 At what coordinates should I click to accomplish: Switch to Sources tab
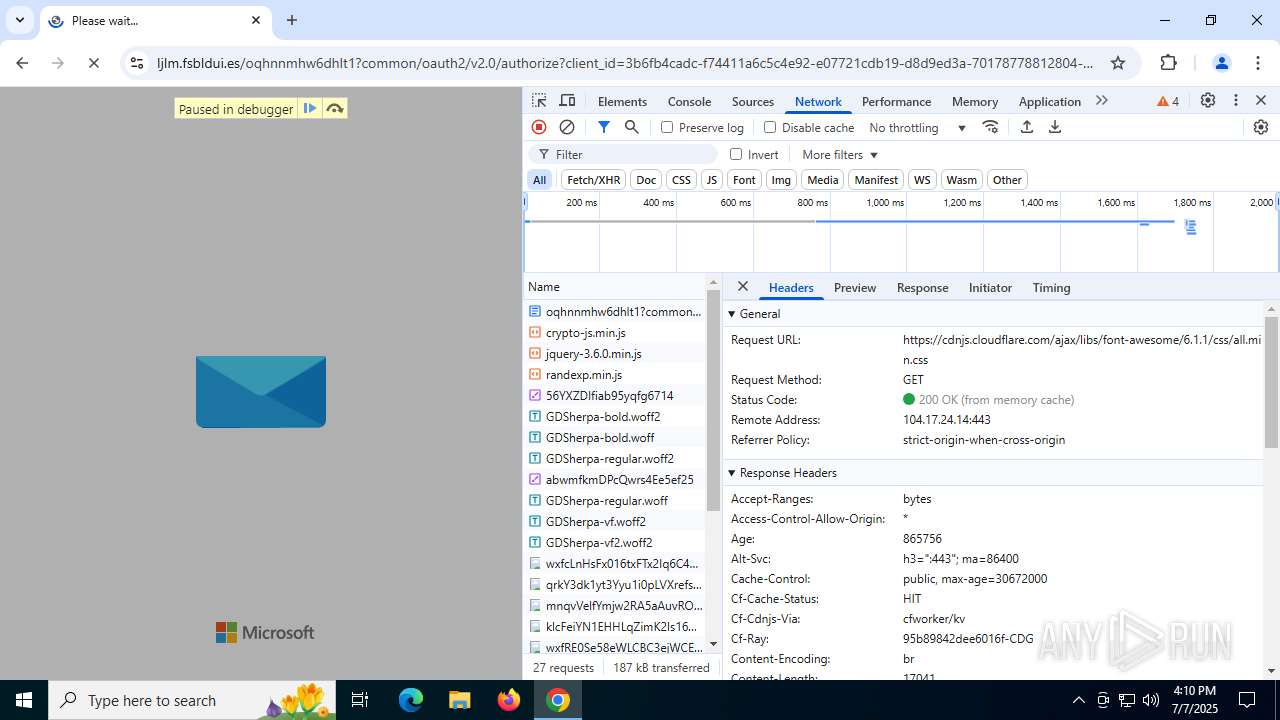(753, 101)
